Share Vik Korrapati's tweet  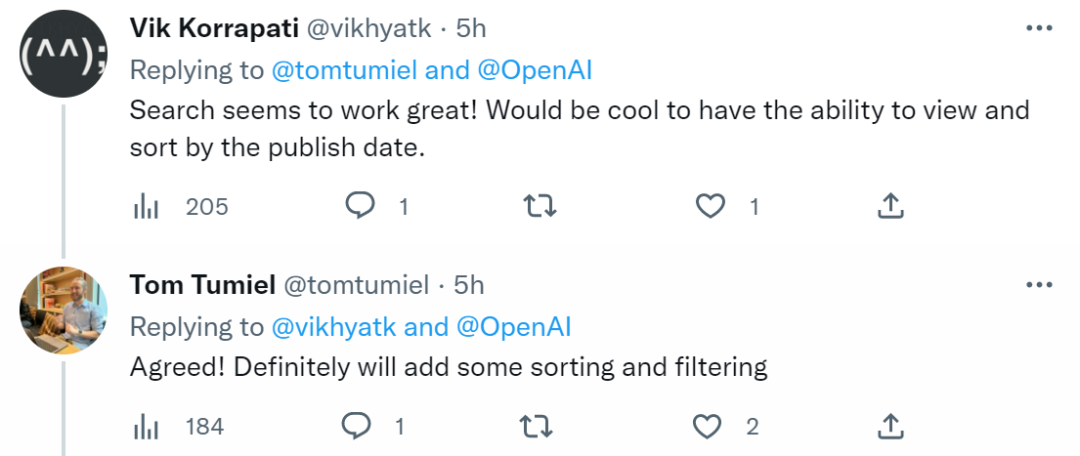coord(890,206)
